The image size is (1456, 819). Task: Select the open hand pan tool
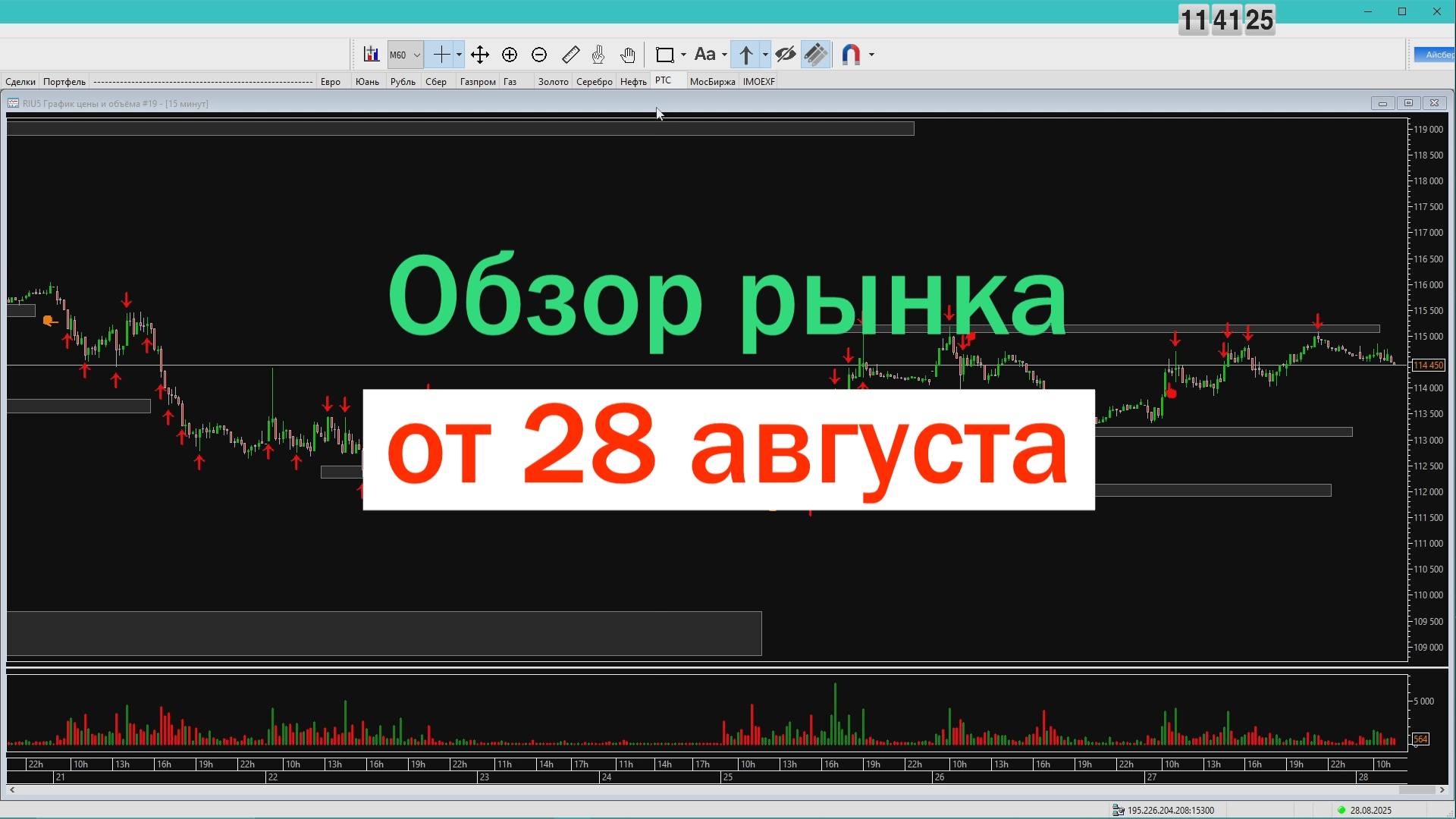(x=627, y=55)
